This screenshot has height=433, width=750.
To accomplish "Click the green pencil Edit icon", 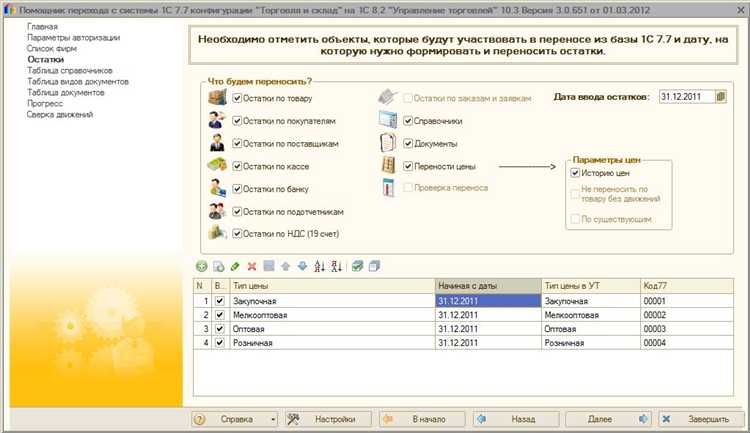I will point(235,266).
